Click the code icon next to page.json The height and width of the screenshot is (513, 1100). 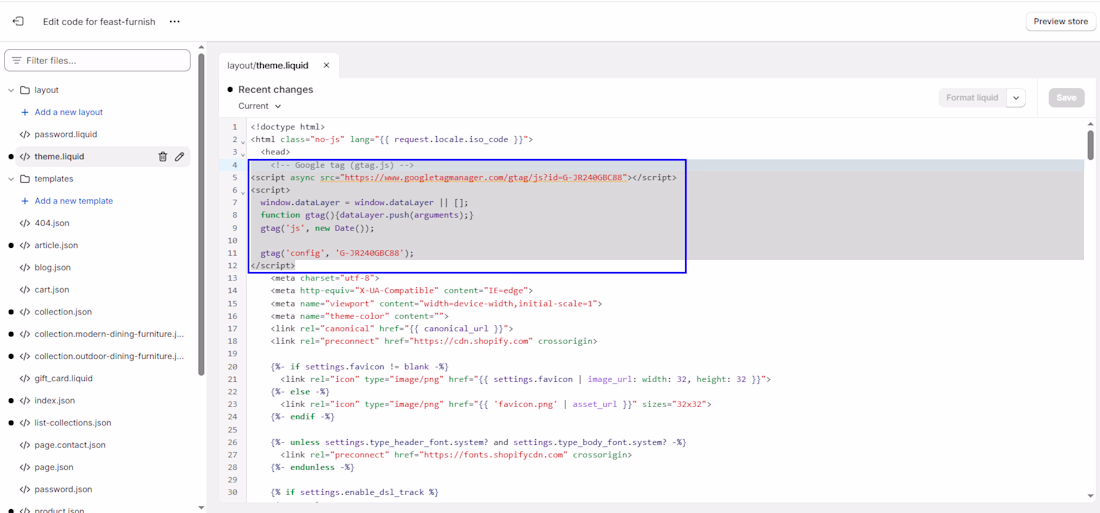pos(25,467)
